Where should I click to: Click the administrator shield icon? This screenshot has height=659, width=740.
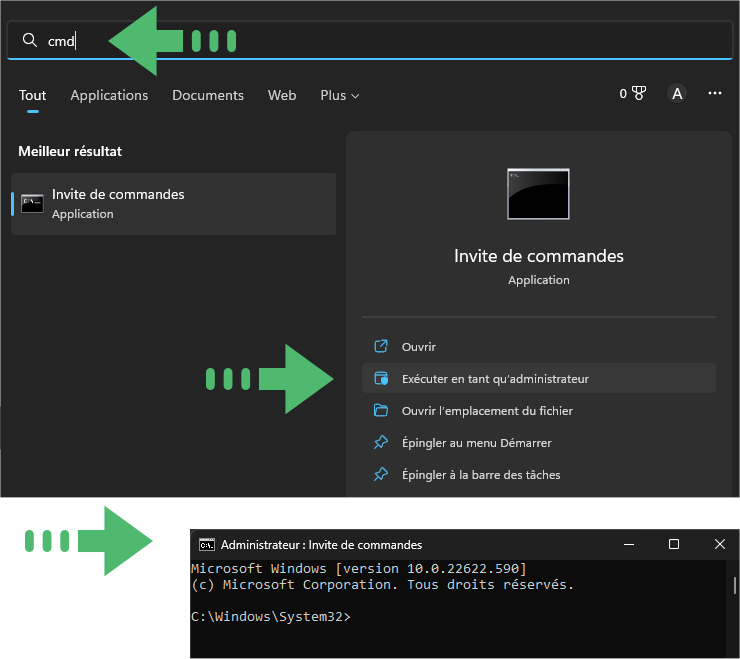point(381,379)
